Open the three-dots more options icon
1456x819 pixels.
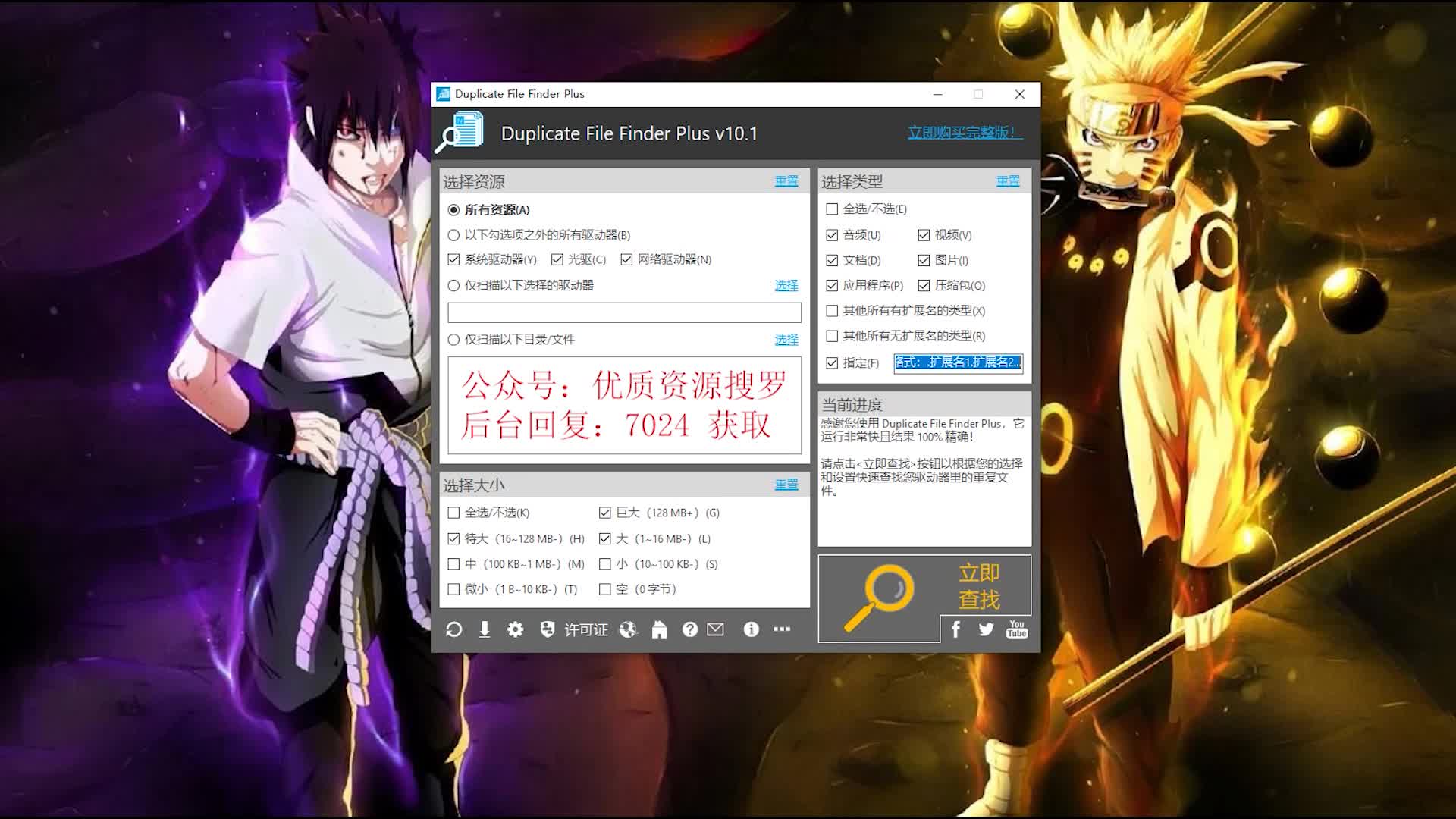coord(782,629)
